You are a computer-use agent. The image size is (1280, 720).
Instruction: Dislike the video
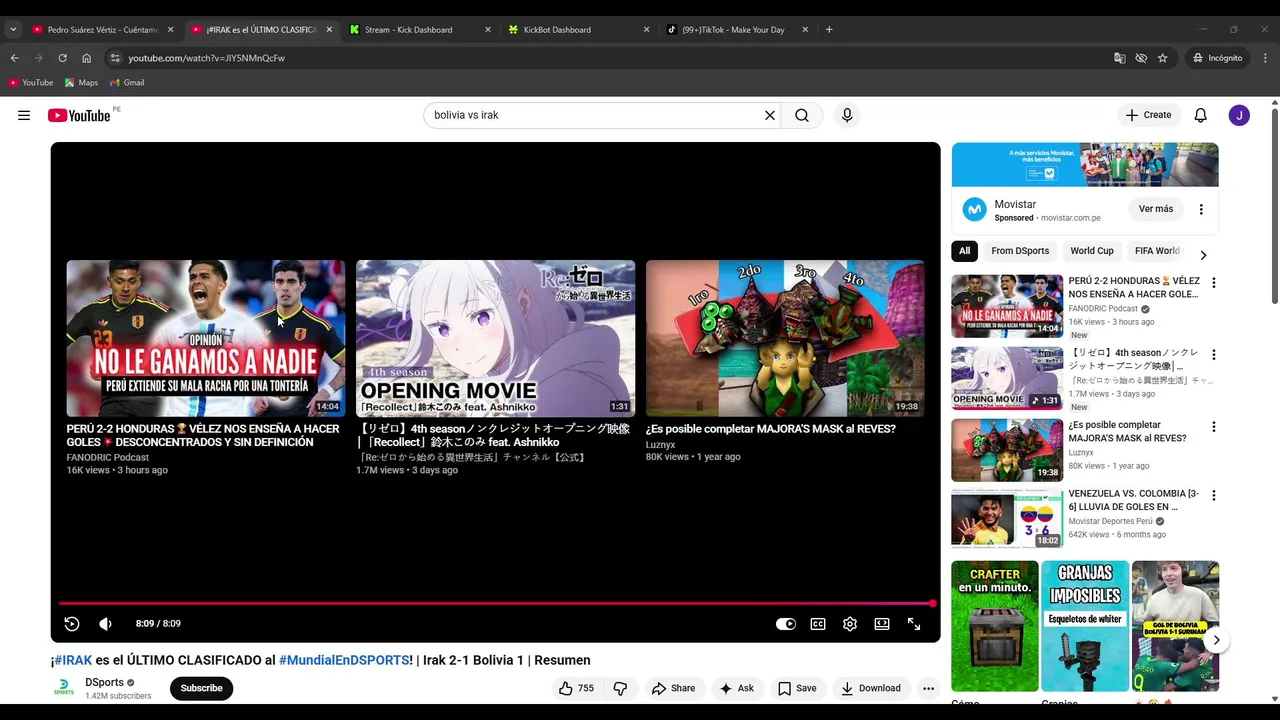pyautogui.click(x=620, y=688)
